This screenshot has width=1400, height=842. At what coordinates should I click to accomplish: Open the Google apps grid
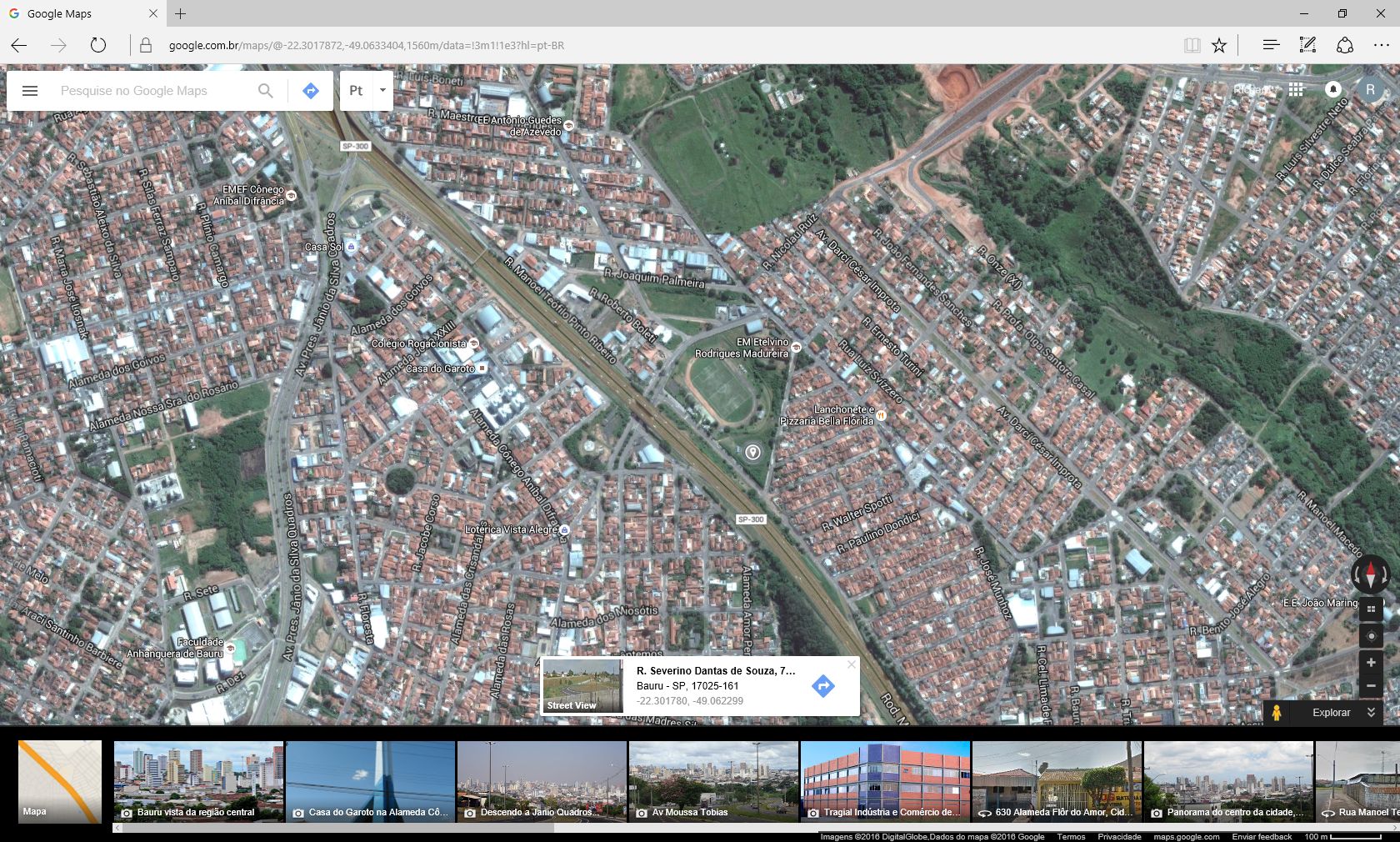pyautogui.click(x=1296, y=90)
